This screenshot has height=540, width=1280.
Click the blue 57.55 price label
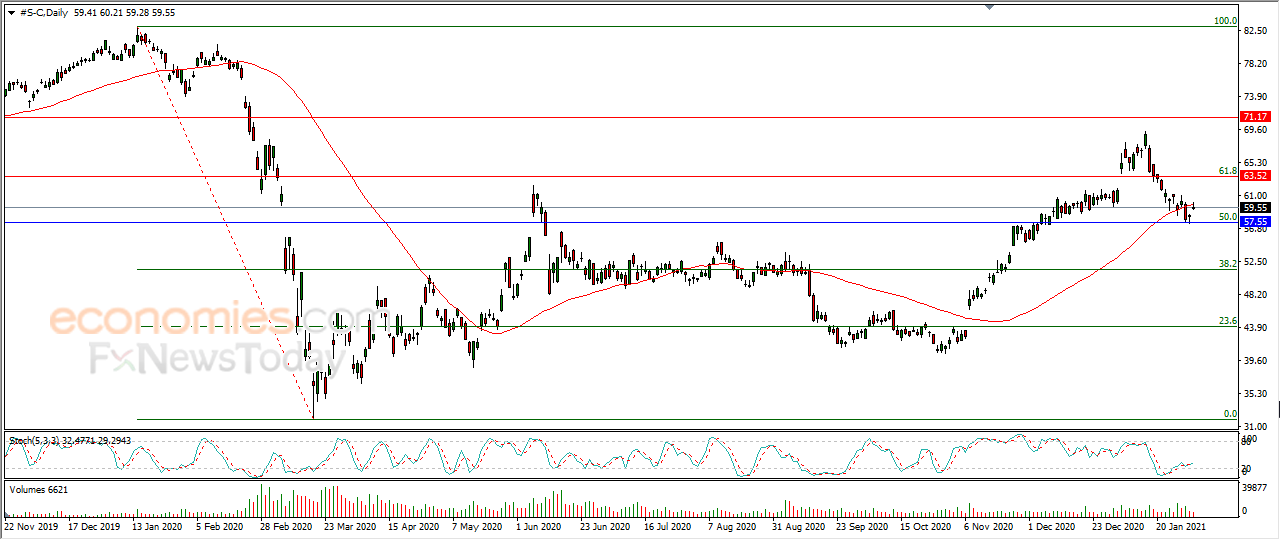1255,221
